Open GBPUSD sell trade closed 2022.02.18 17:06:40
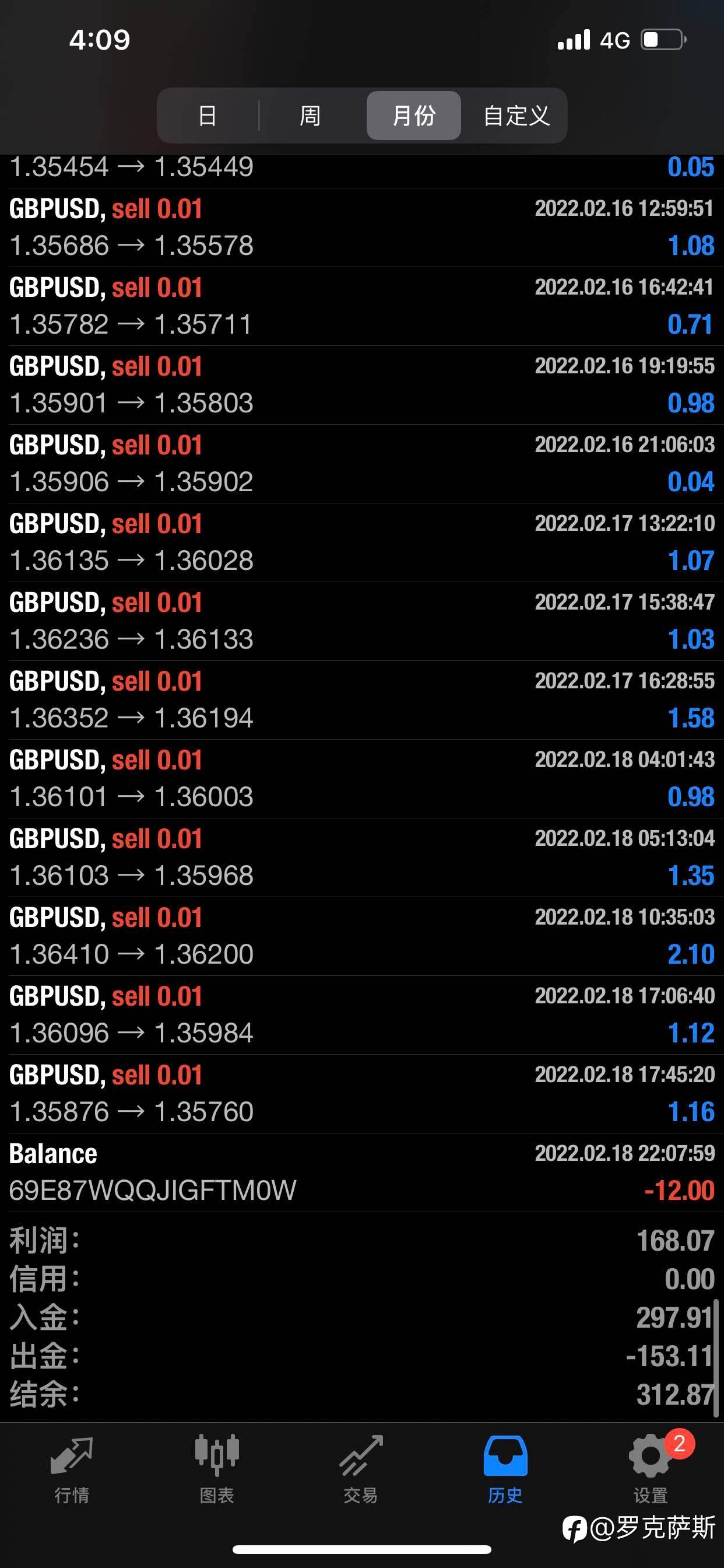 [x=362, y=1014]
